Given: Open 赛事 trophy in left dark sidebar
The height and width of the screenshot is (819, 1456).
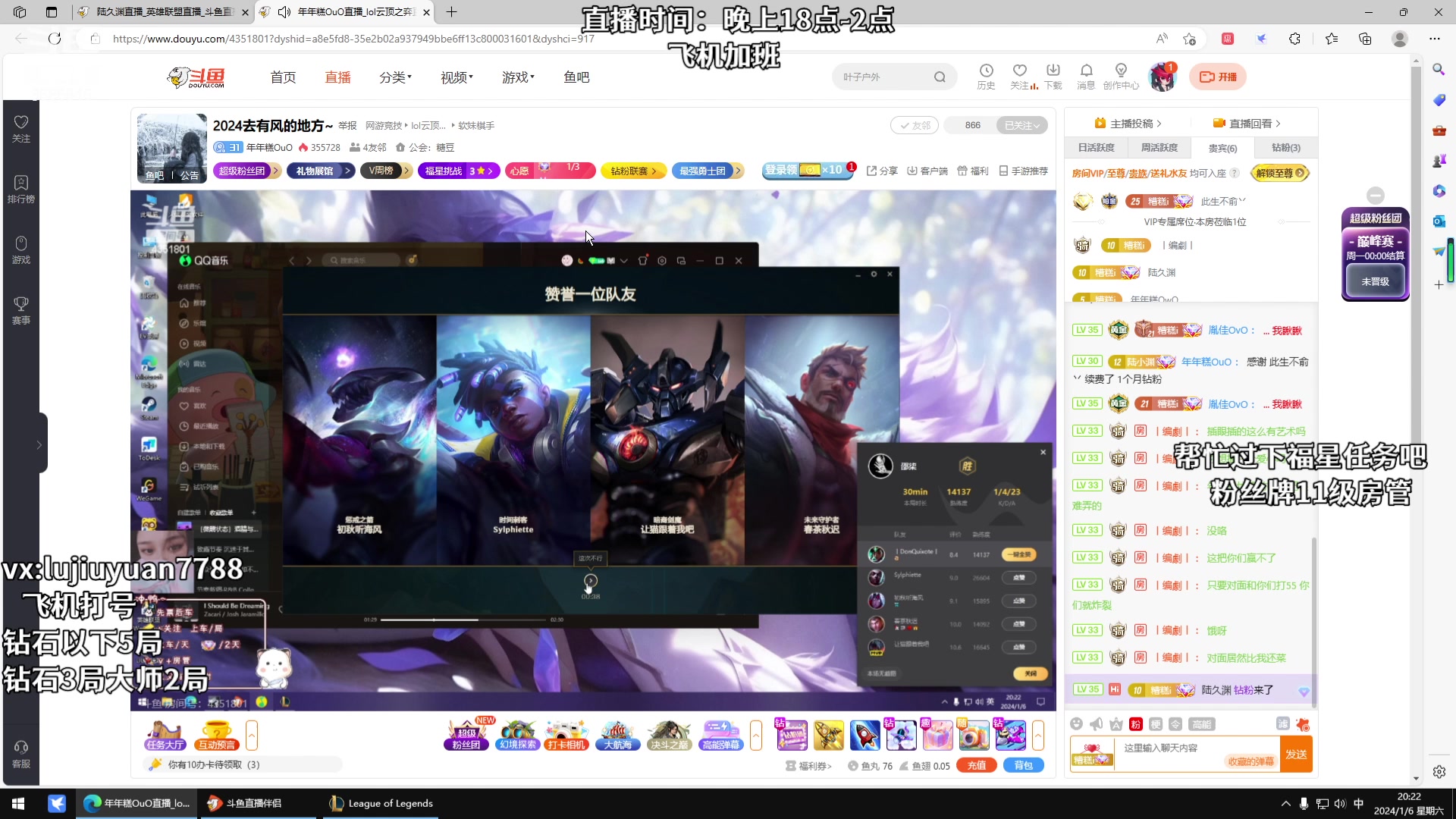Looking at the screenshot, I should pyautogui.click(x=21, y=311).
